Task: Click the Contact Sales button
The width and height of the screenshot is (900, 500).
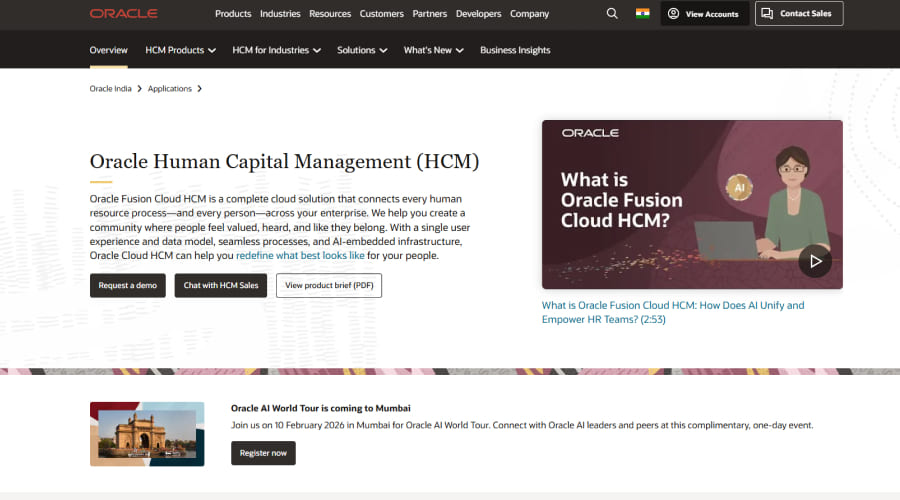Action: (798, 14)
